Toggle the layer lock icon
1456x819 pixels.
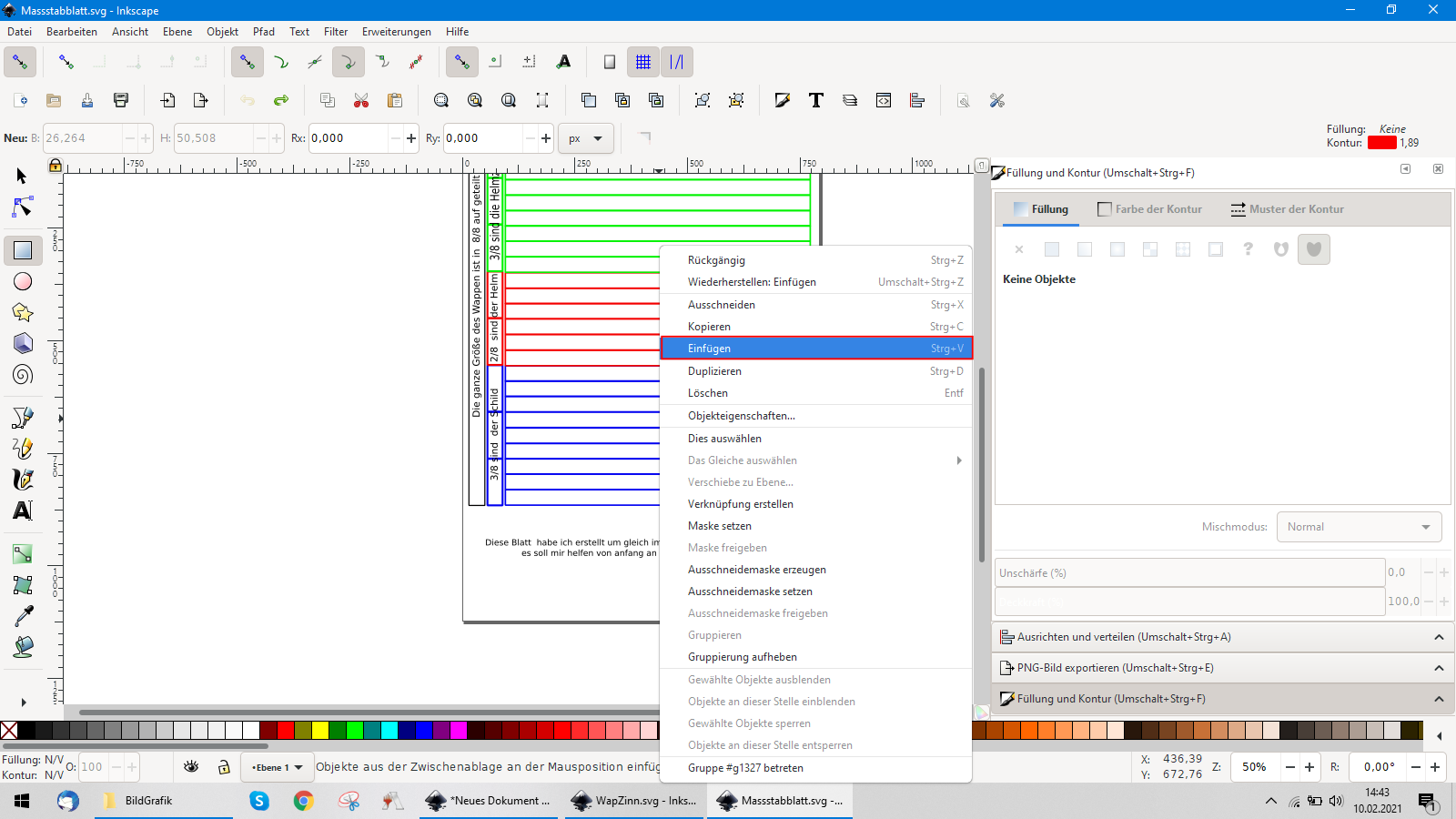(224, 767)
